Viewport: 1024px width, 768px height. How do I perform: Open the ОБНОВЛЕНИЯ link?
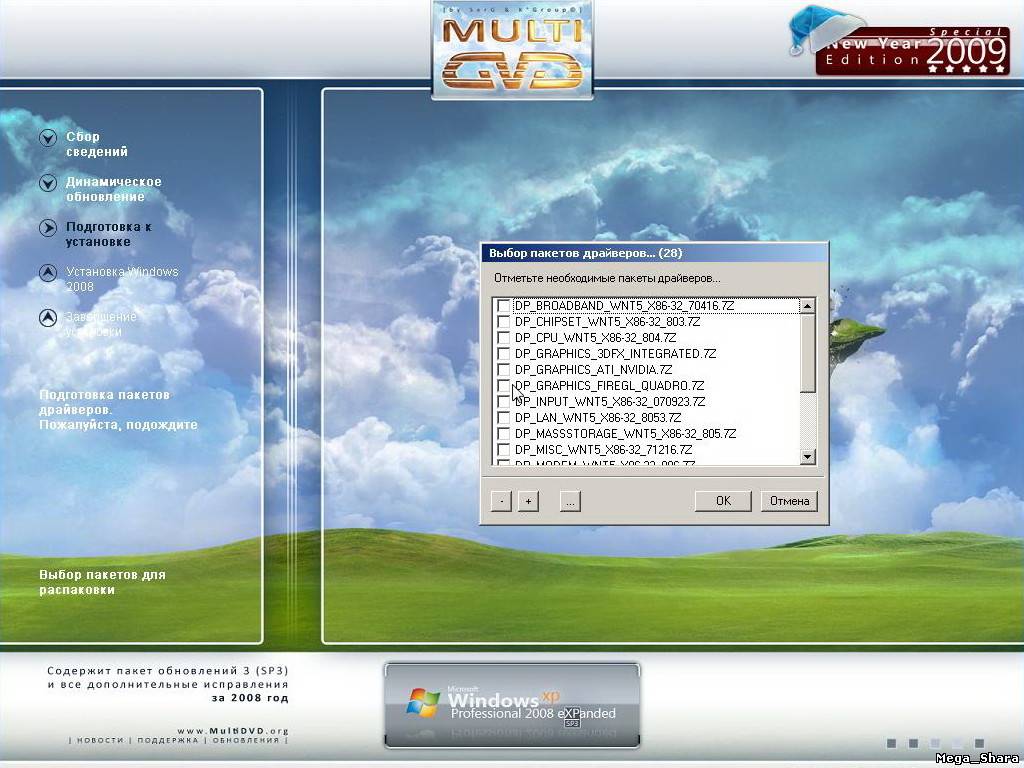click(x=246, y=741)
